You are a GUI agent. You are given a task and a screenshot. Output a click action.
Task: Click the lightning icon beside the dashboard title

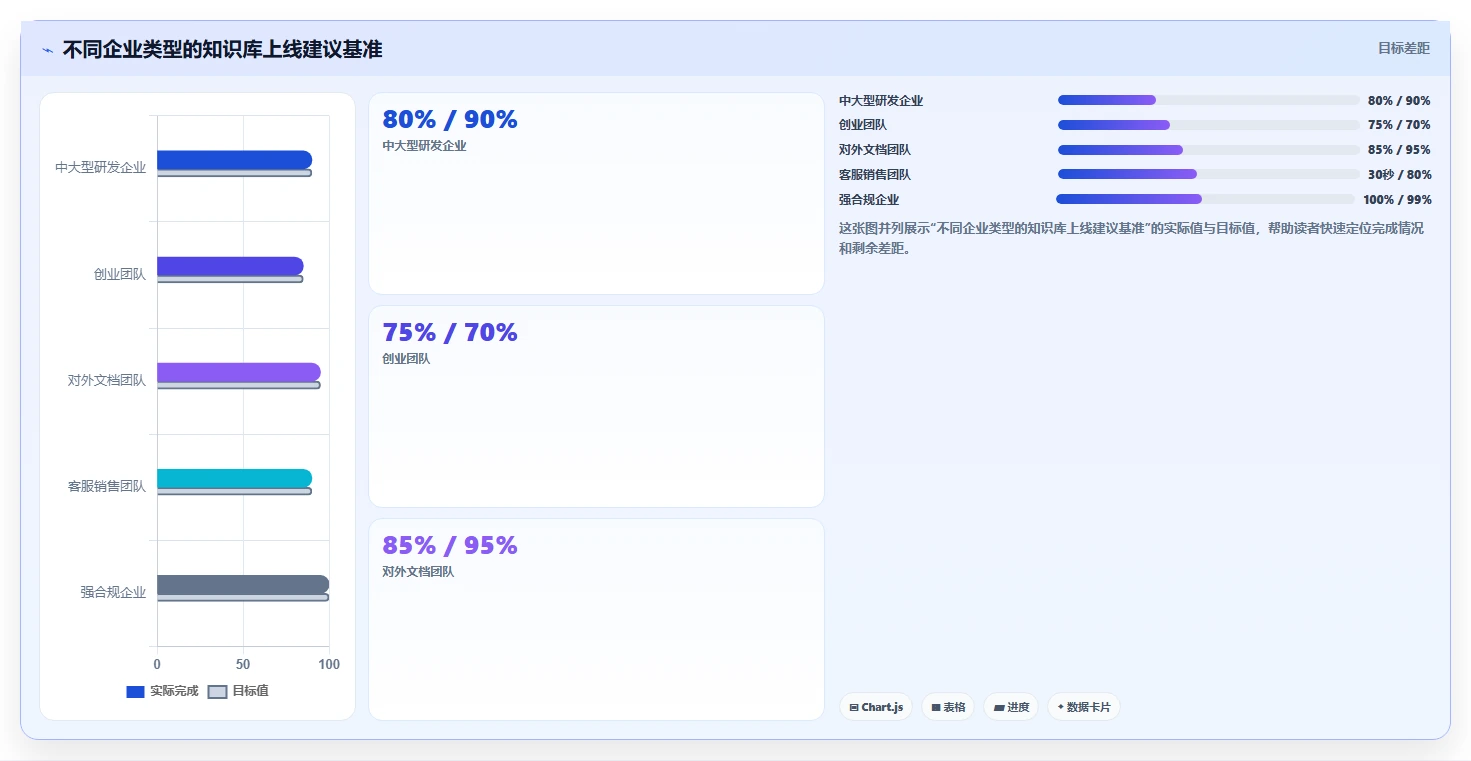pyautogui.click(x=47, y=50)
